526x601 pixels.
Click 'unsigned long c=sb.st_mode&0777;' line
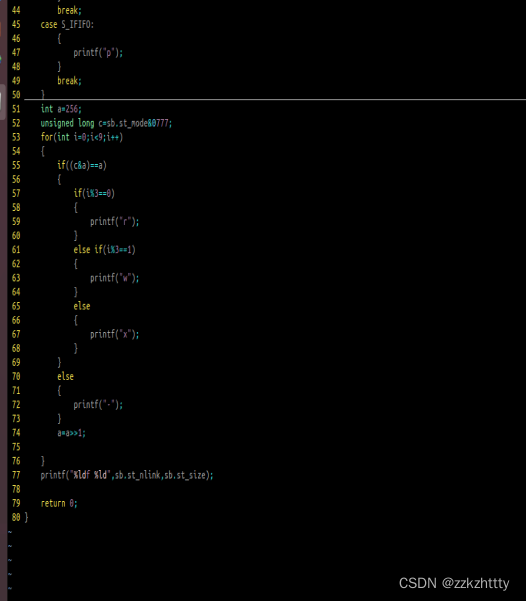pyautogui.click(x=106, y=123)
